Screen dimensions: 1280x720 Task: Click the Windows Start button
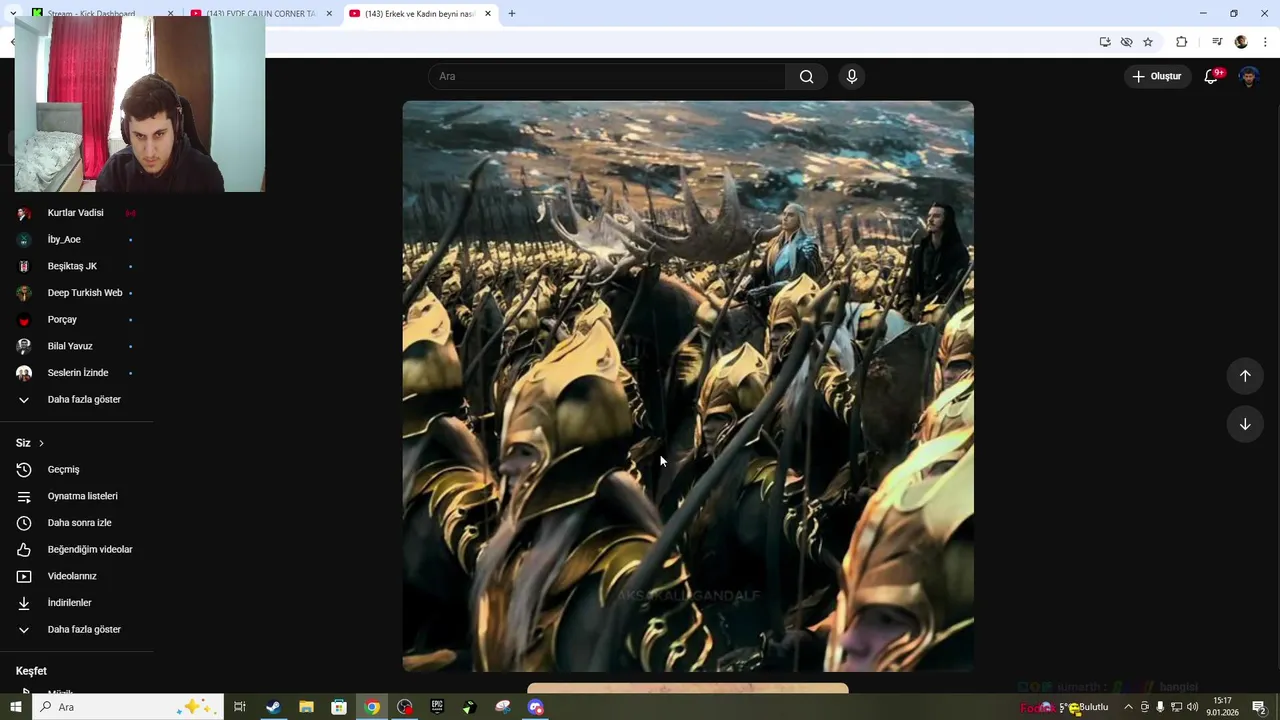coord(15,707)
